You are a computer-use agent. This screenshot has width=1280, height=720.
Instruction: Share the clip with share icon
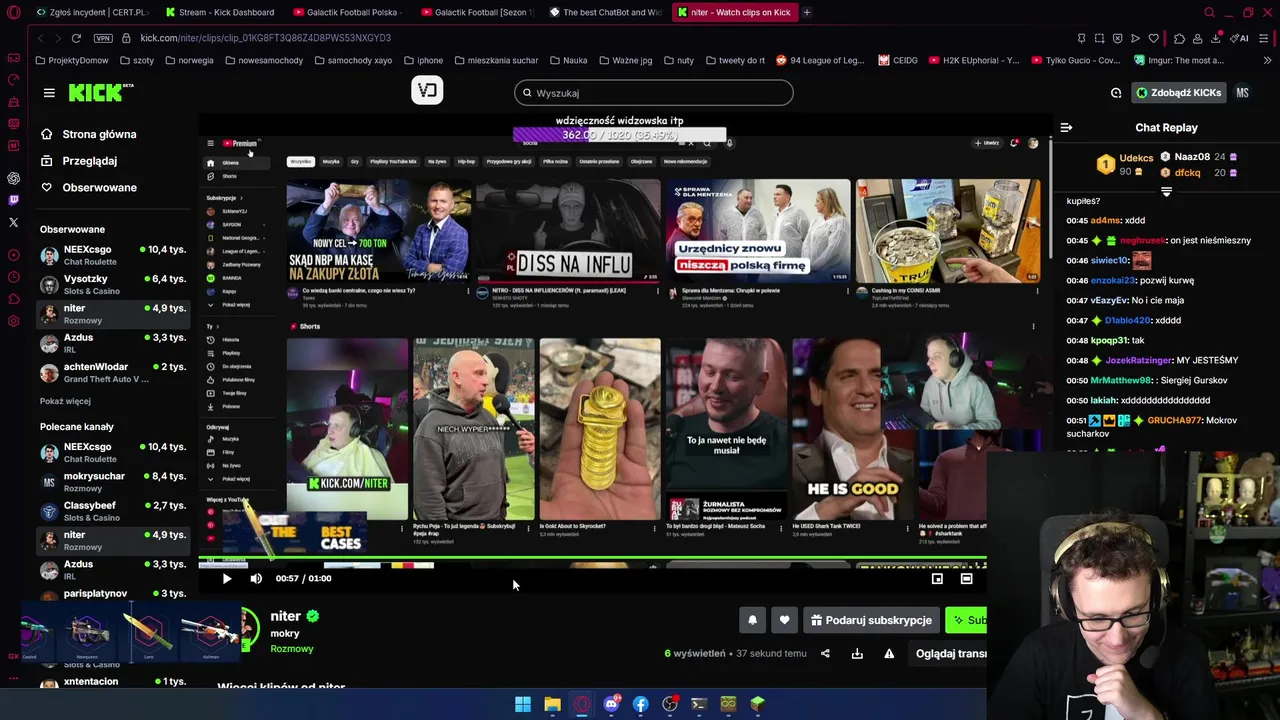tap(825, 654)
